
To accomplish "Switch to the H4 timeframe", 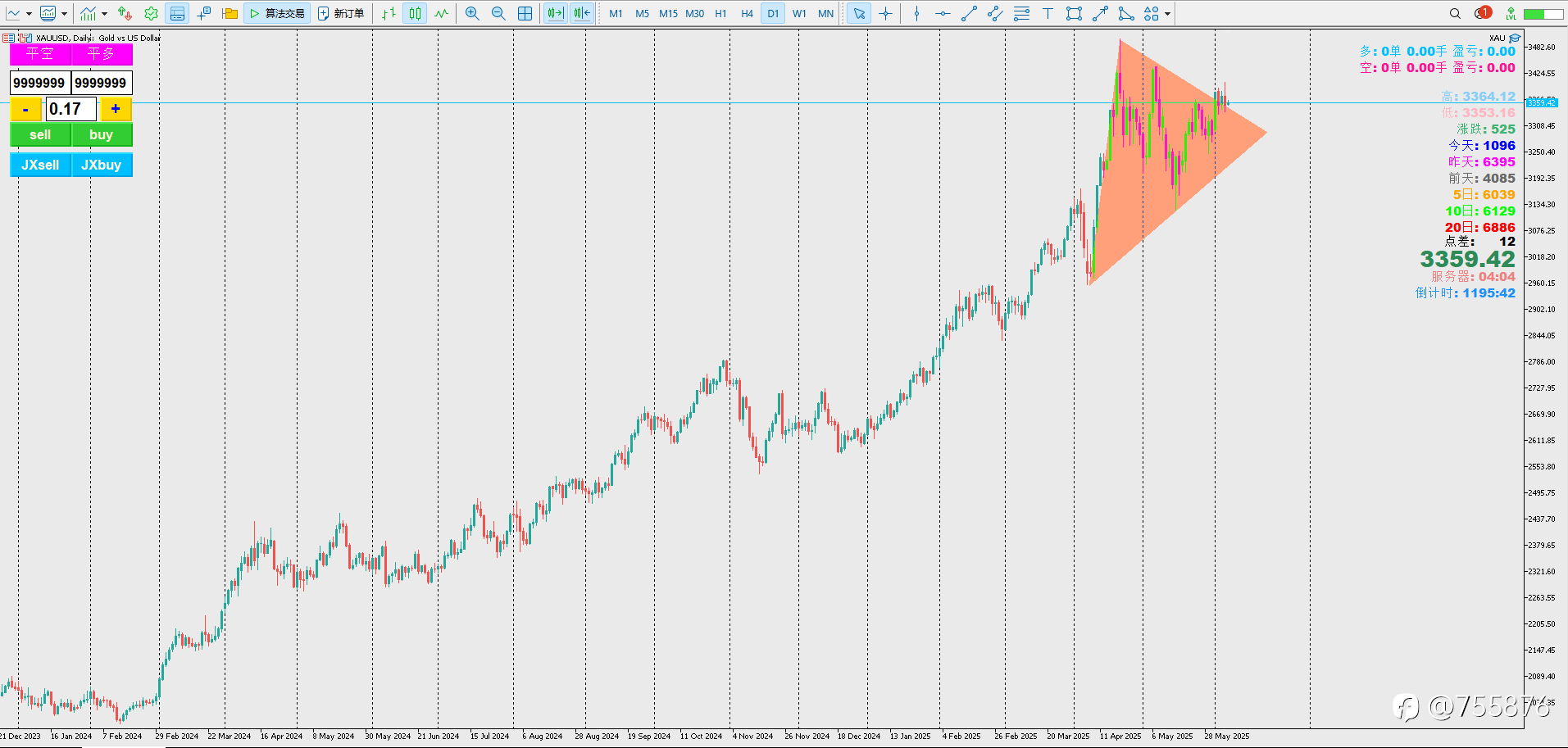I will pos(747,13).
